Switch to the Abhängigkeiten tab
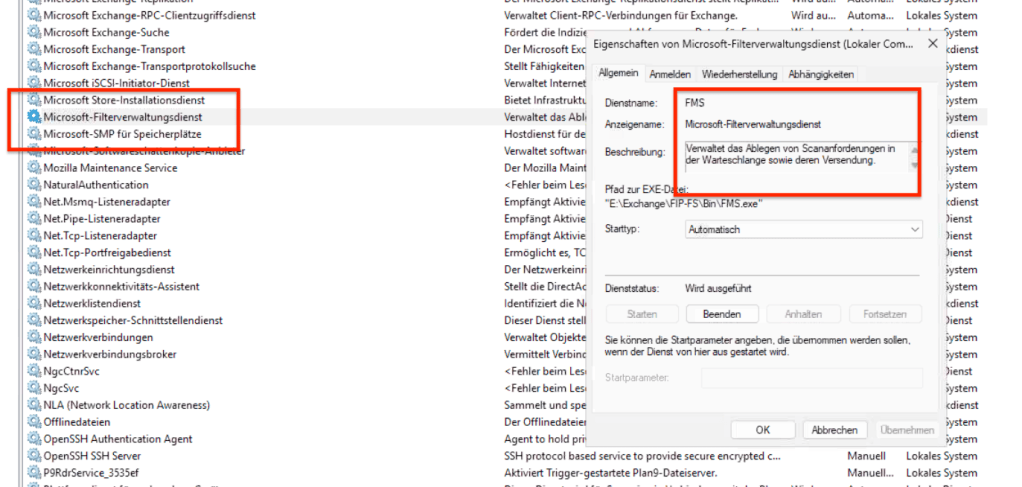The image size is (1022, 487). pos(821,74)
